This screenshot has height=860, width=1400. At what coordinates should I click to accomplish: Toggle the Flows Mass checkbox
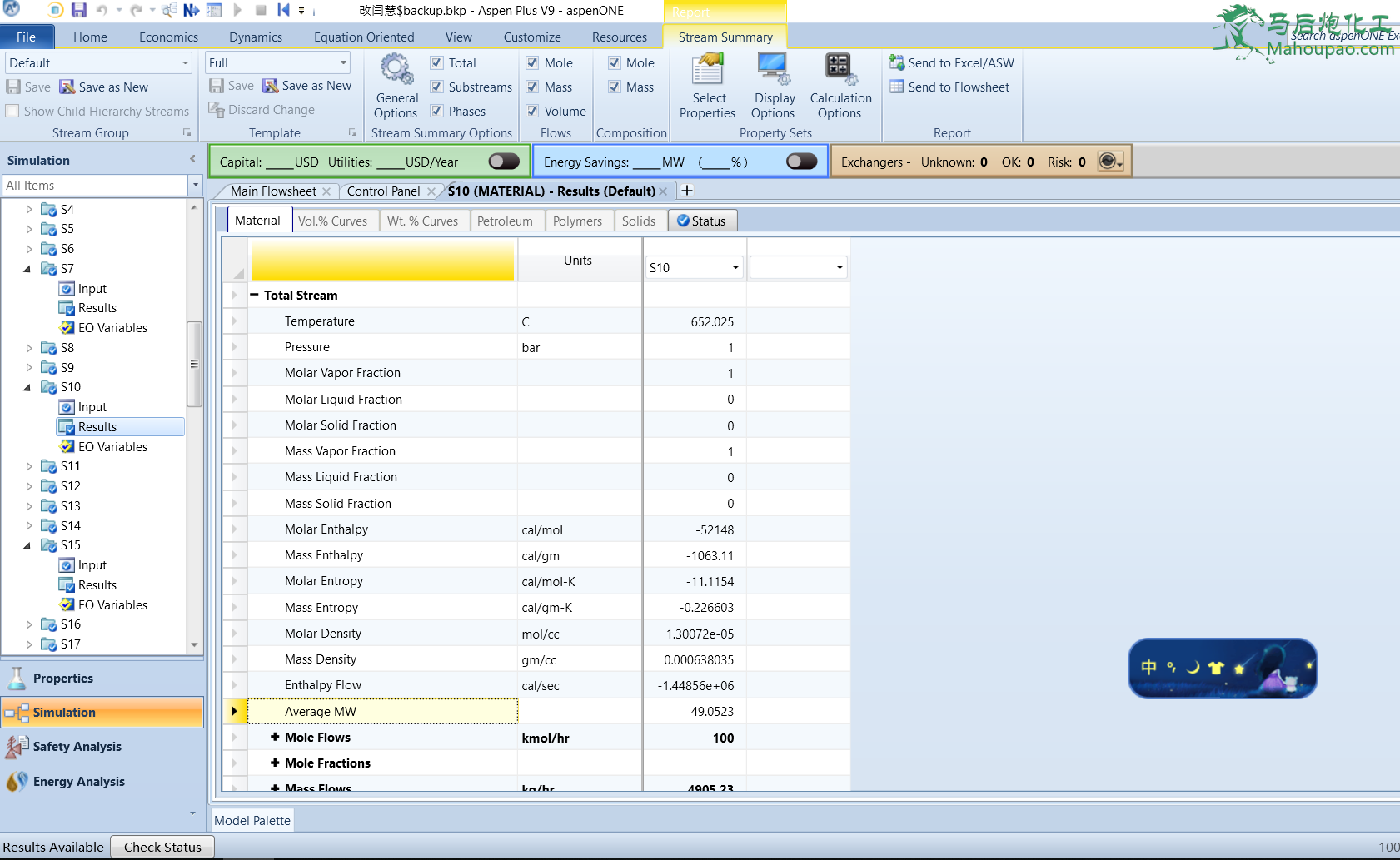coord(532,87)
